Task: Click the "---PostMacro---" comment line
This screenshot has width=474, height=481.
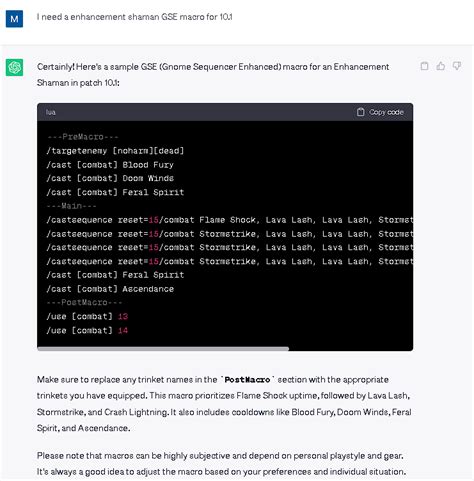Action: pos(84,303)
